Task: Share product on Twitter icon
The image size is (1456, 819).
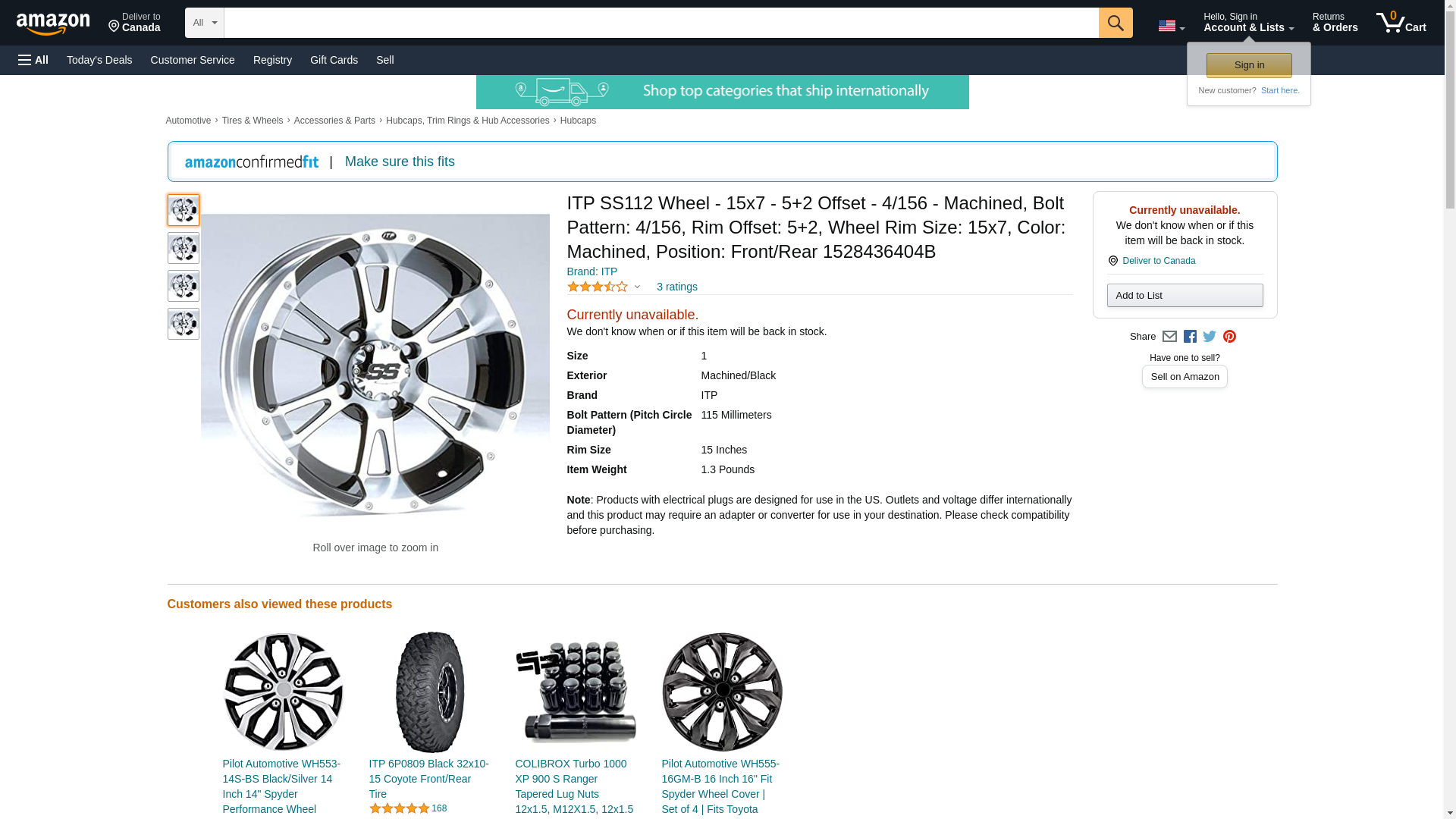Action: coord(1210,337)
